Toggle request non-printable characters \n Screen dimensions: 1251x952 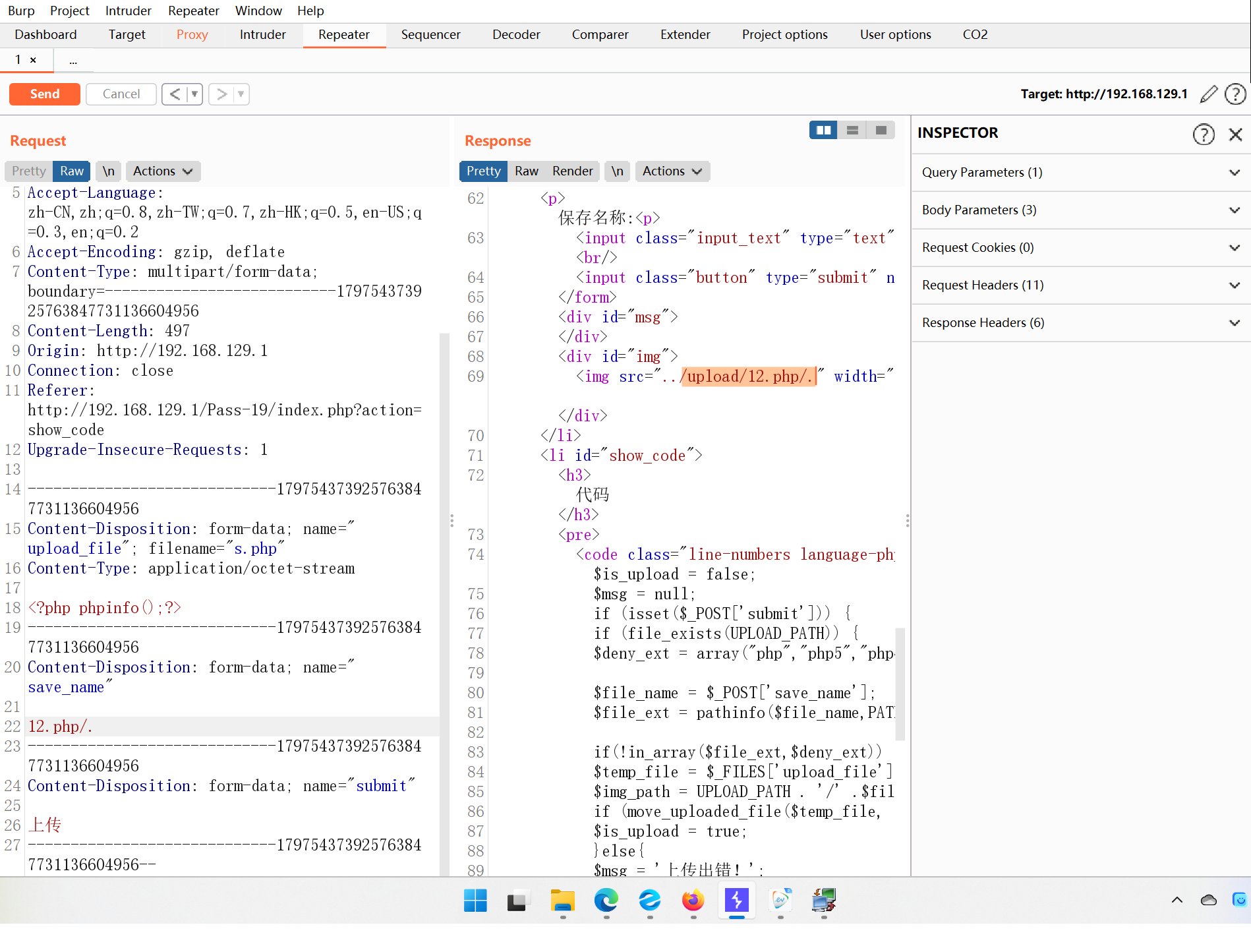point(109,171)
